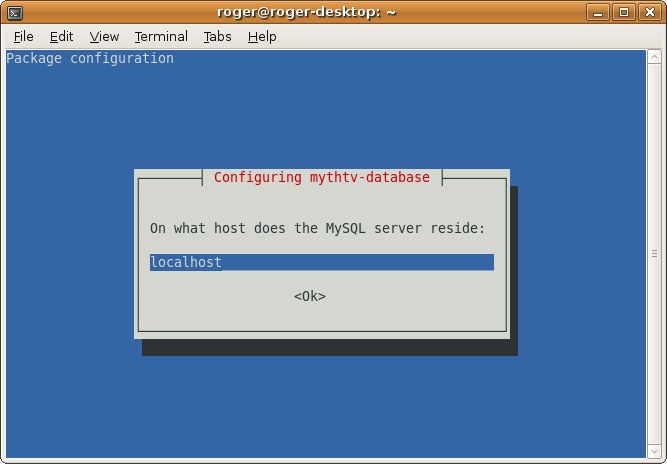This screenshot has width=667, height=464.
Task: Open the Edit menu
Action: tap(61, 37)
